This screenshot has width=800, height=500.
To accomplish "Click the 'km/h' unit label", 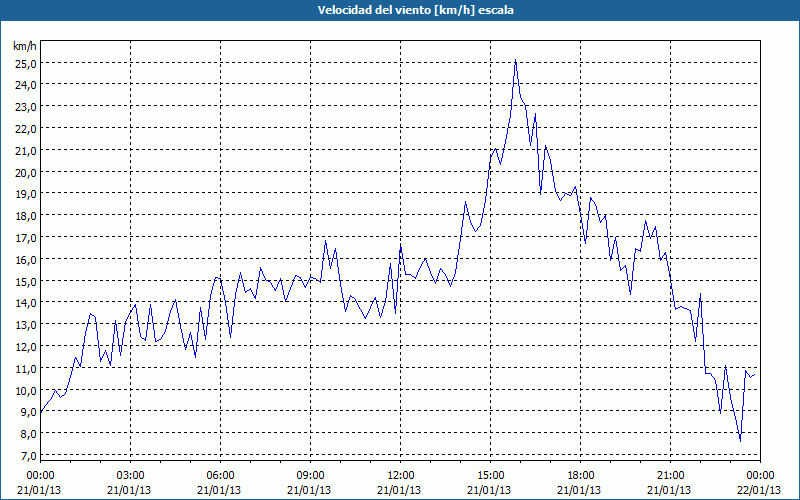I will pos(25,46).
